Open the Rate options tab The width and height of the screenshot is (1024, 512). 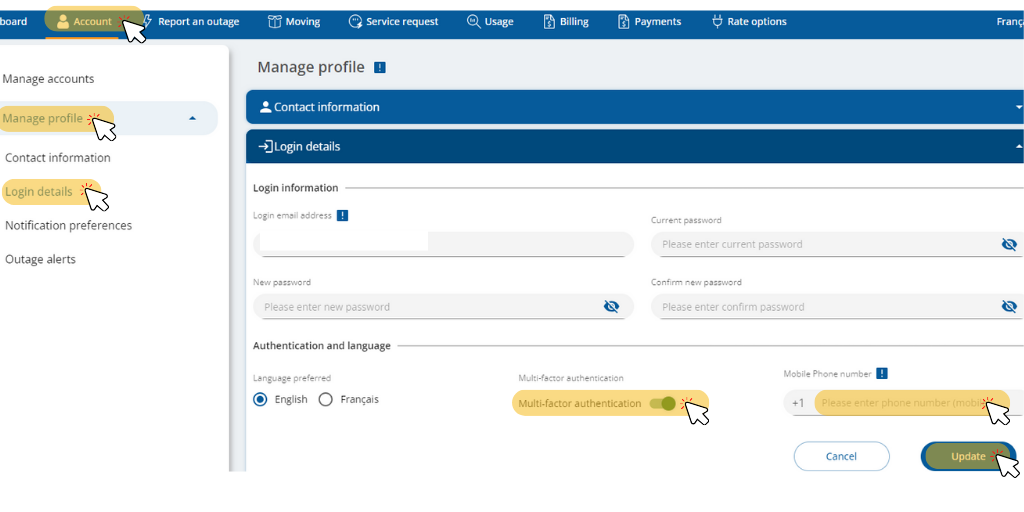tap(749, 22)
